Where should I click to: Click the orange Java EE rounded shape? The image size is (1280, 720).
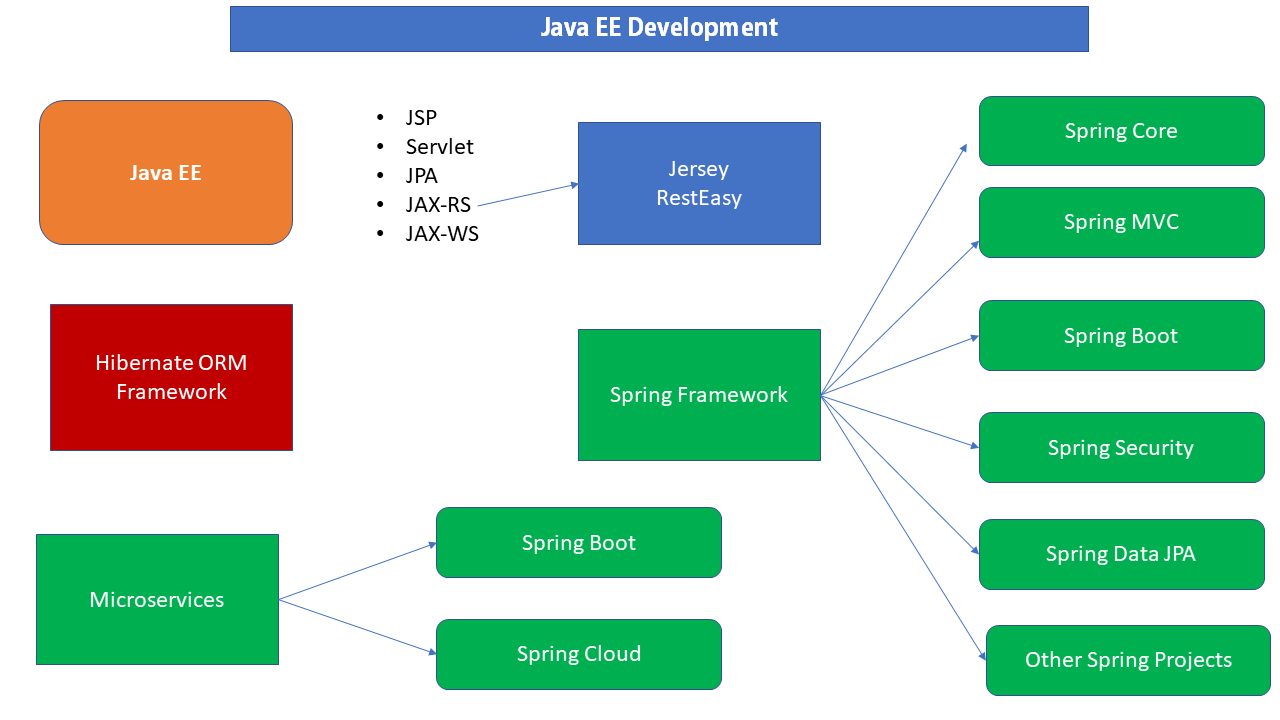pos(166,171)
